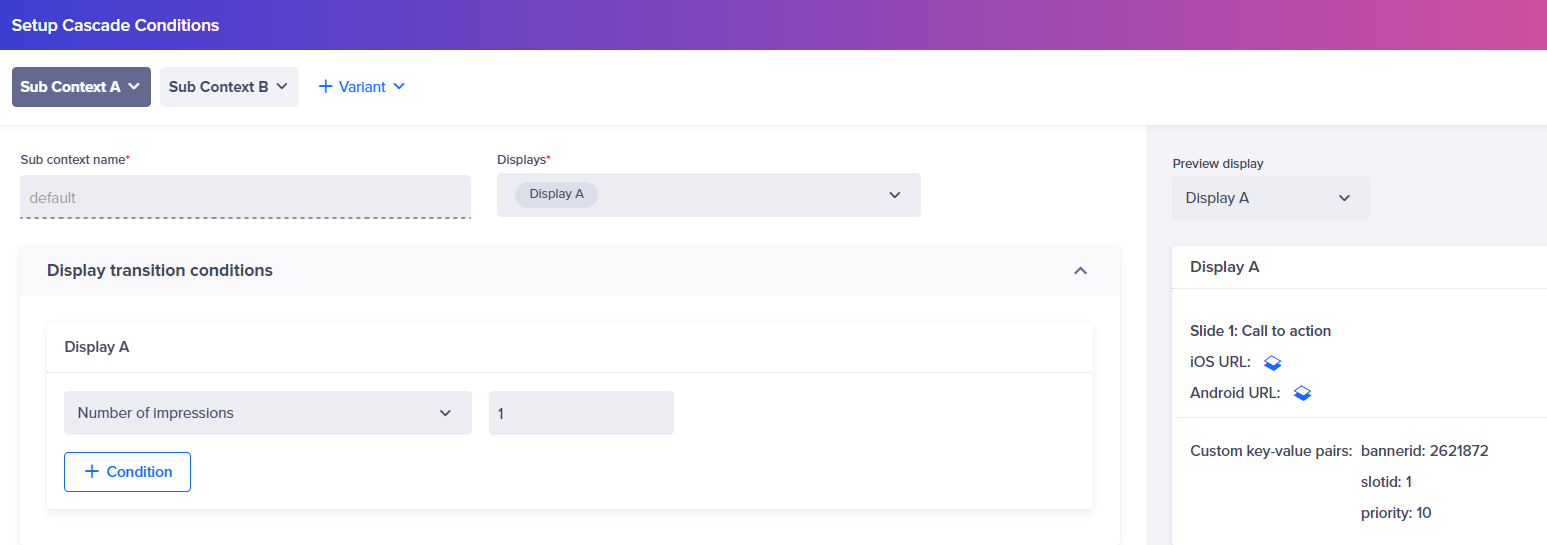
Task: Collapse Display transition conditions section
Action: tap(1080, 271)
